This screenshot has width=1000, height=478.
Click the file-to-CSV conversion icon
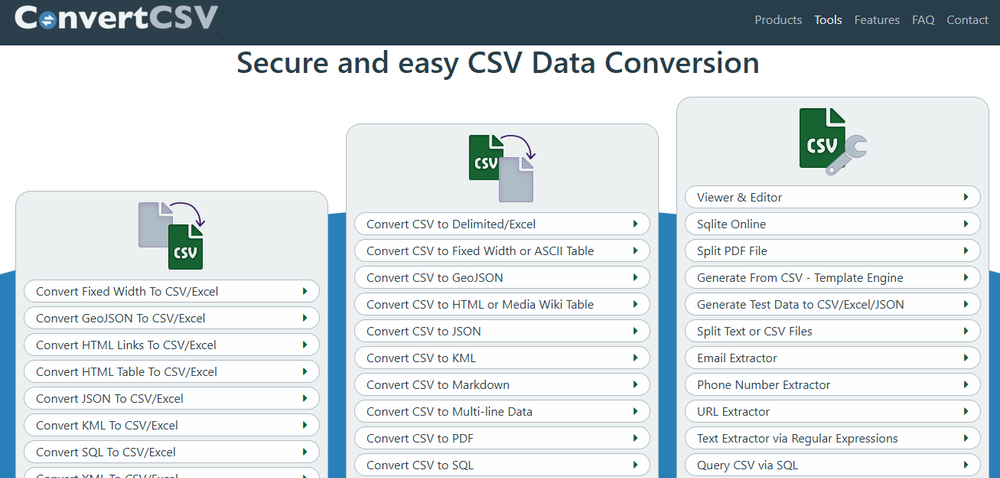(172, 235)
